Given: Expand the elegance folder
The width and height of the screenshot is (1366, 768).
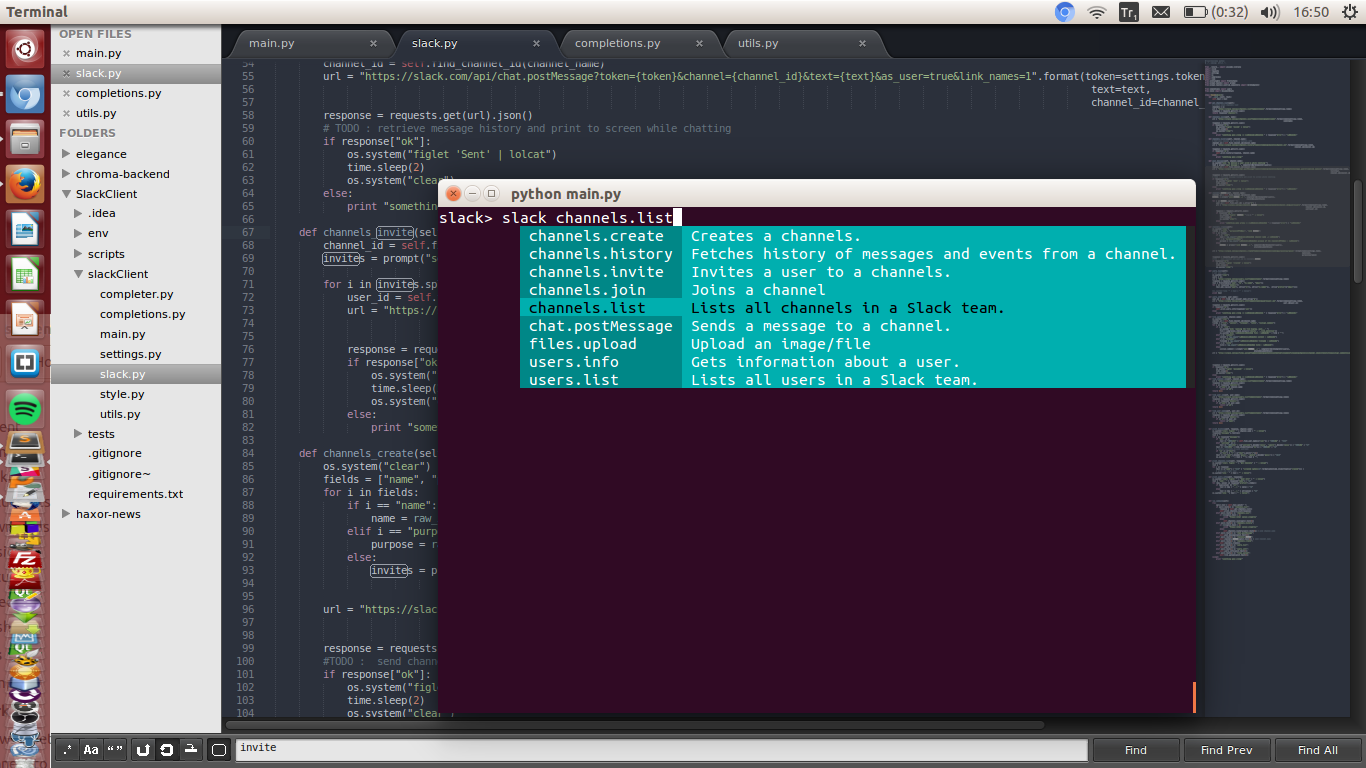Looking at the screenshot, I should pyautogui.click(x=66, y=154).
